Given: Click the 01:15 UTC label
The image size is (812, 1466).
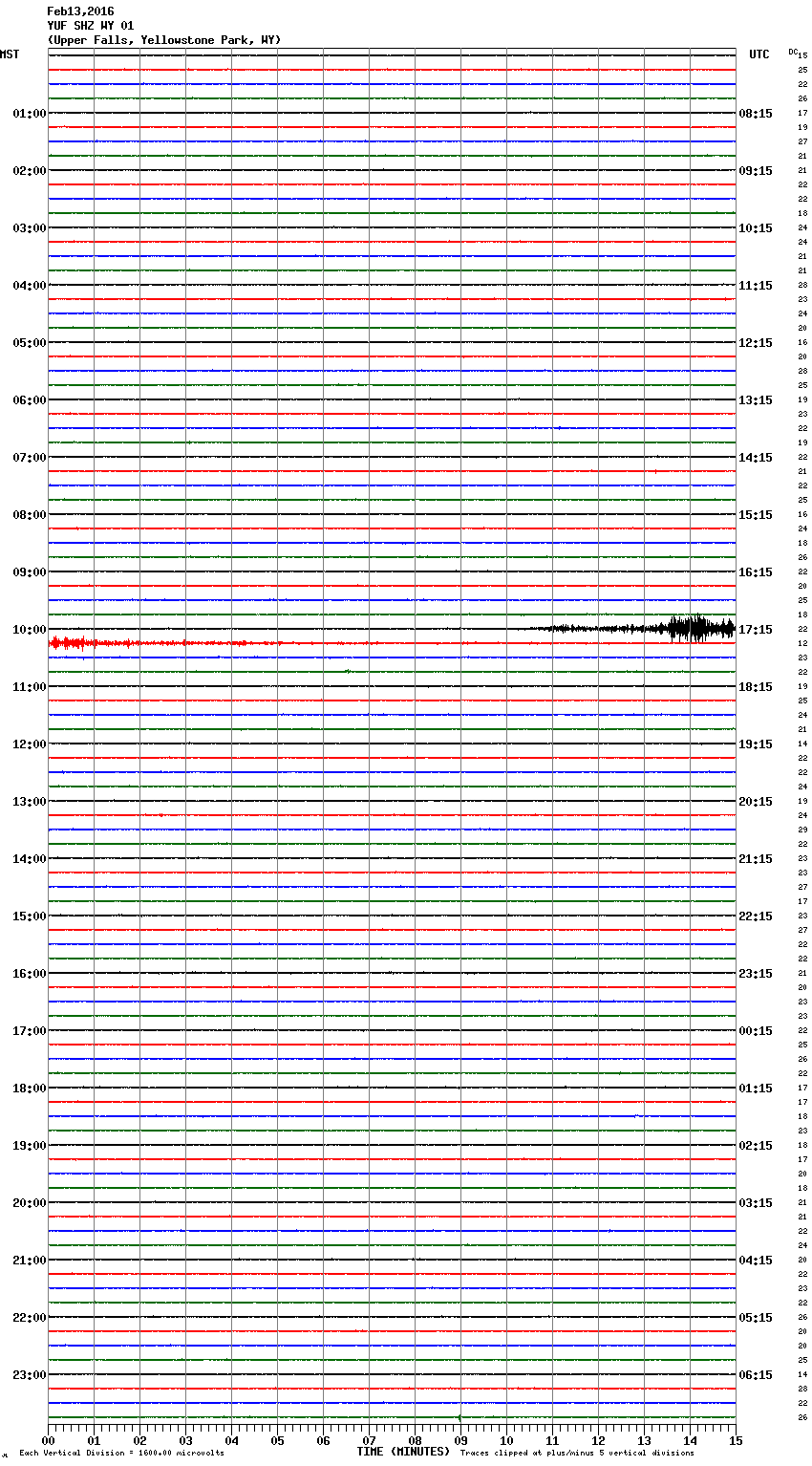Looking at the screenshot, I should tap(756, 1089).
